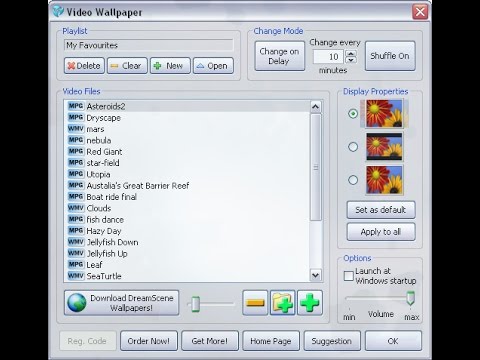Click the third flower display thumbnail
This screenshot has height=360, width=480.
click(384, 180)
